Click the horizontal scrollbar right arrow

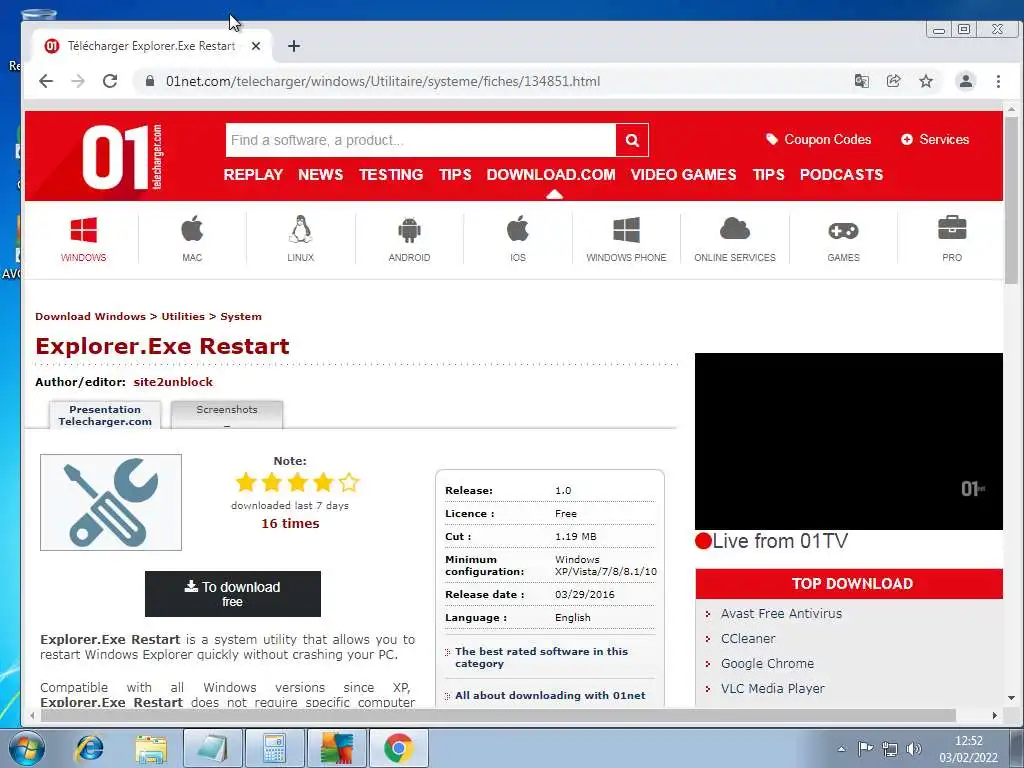(x=994, y=715)
